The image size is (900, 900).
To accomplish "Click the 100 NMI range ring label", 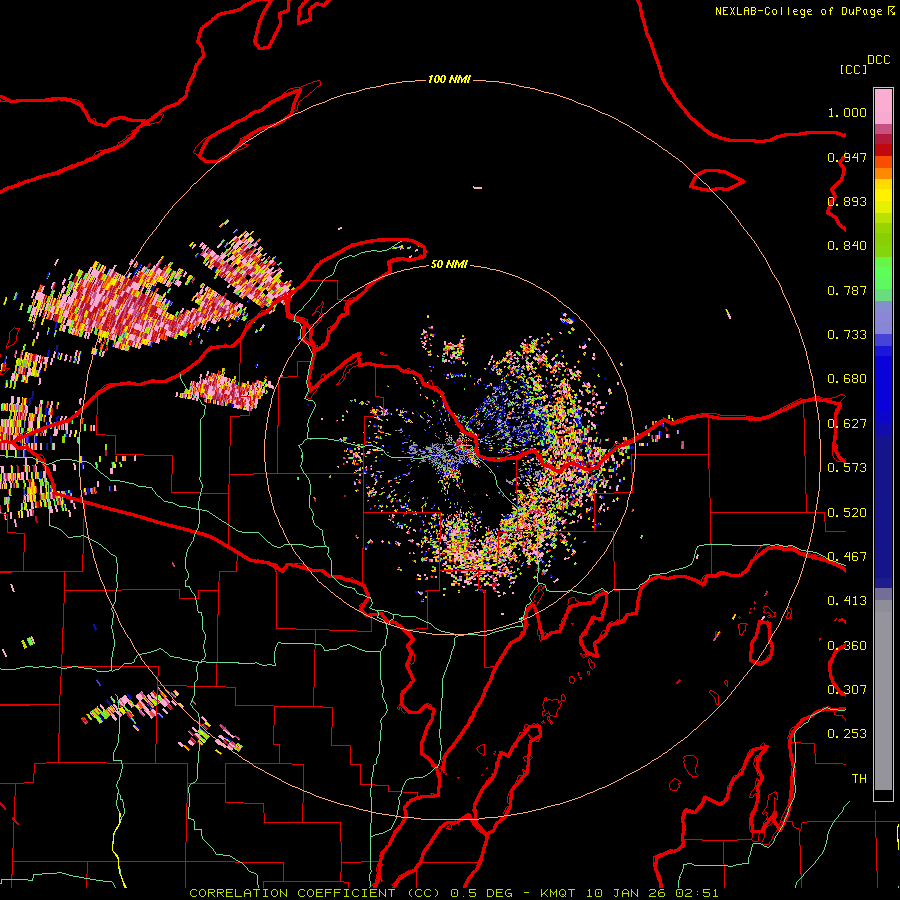I will click(449, 79).
